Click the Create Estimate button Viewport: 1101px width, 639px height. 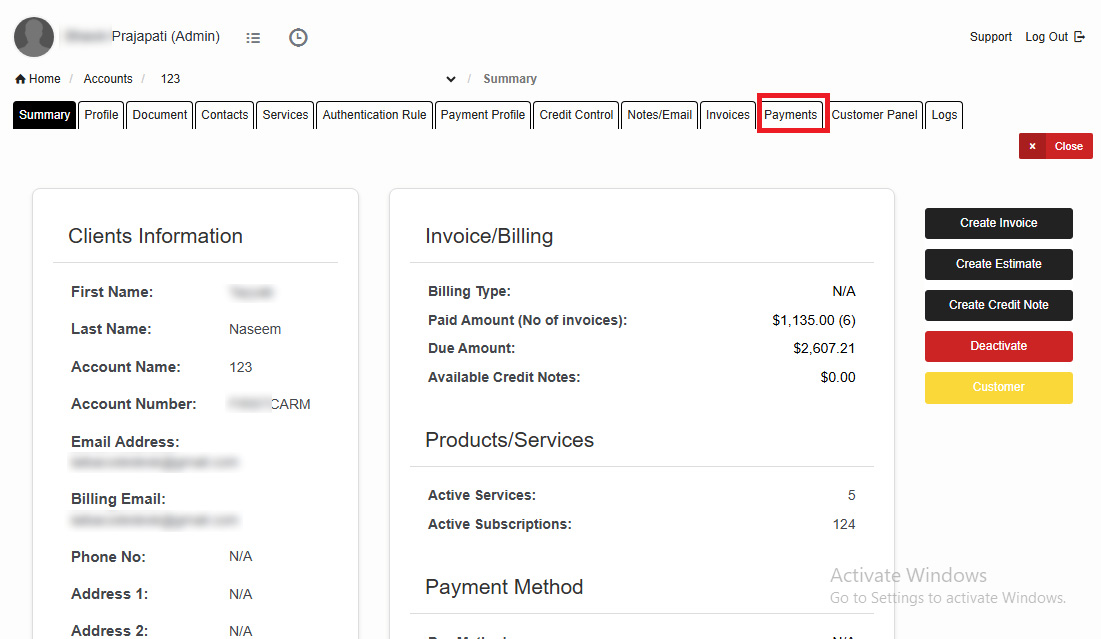998,264
